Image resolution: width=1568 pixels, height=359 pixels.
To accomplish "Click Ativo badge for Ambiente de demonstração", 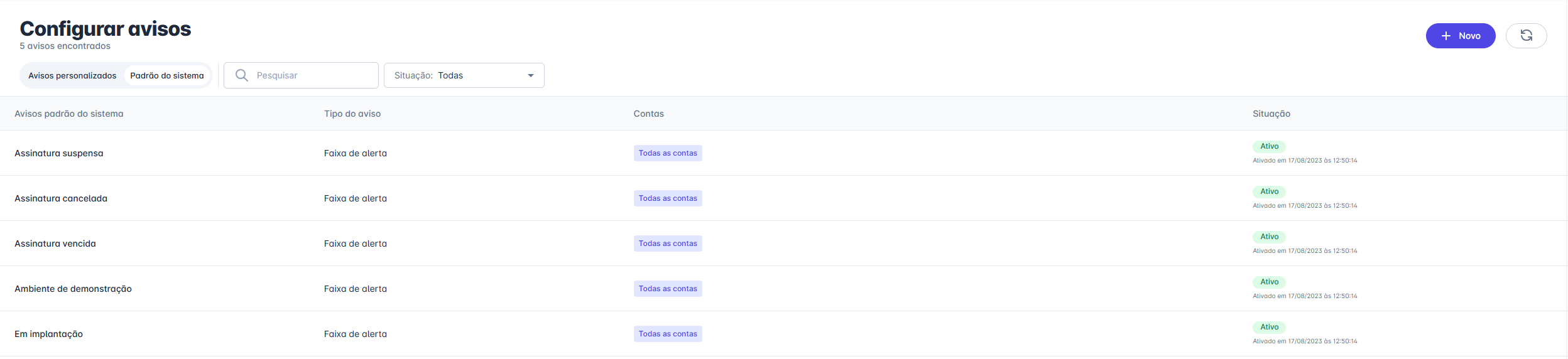I will 1268,282.
